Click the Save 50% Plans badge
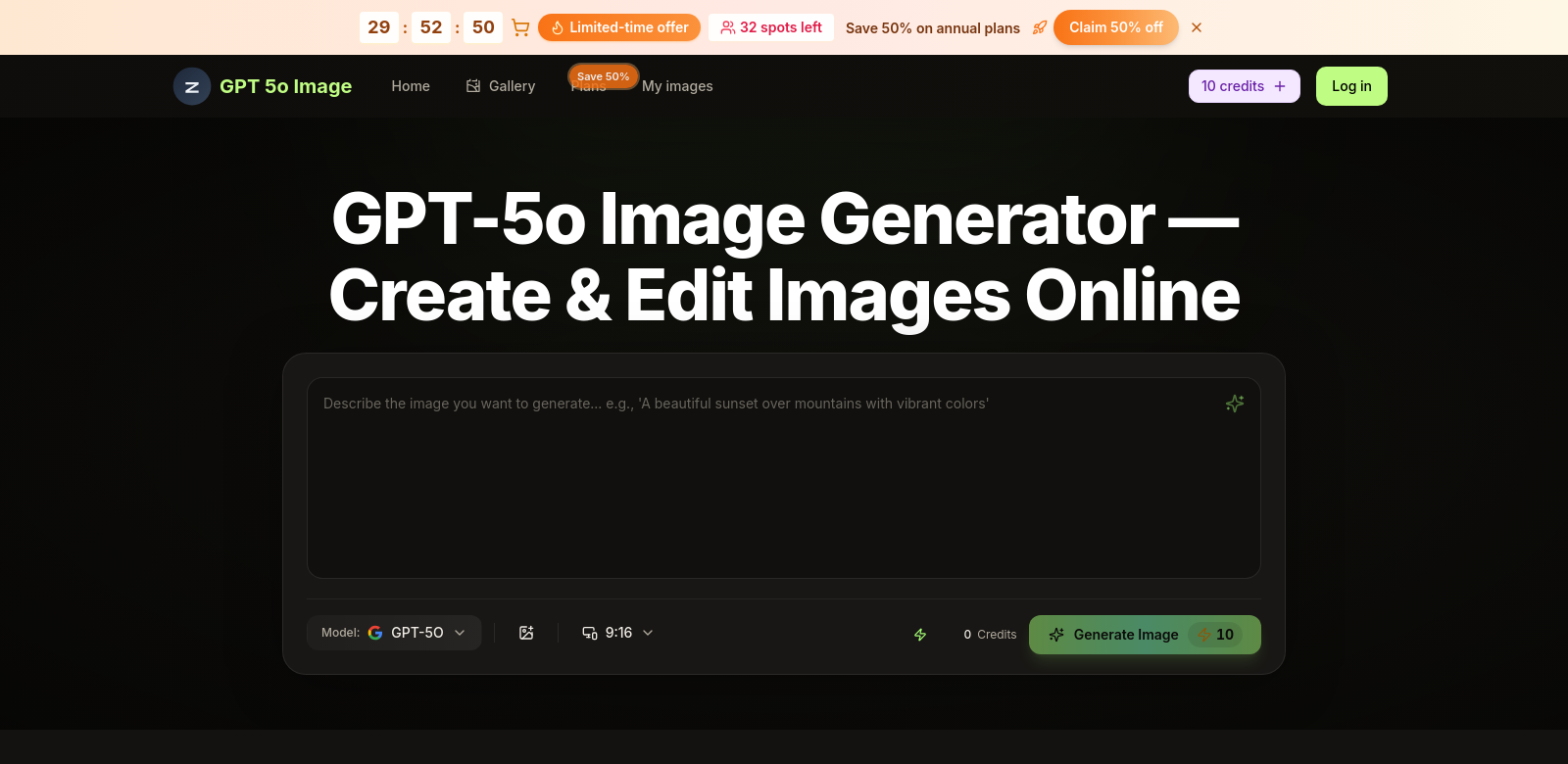This screenshot has width=1568, height=764. point(603,76)
